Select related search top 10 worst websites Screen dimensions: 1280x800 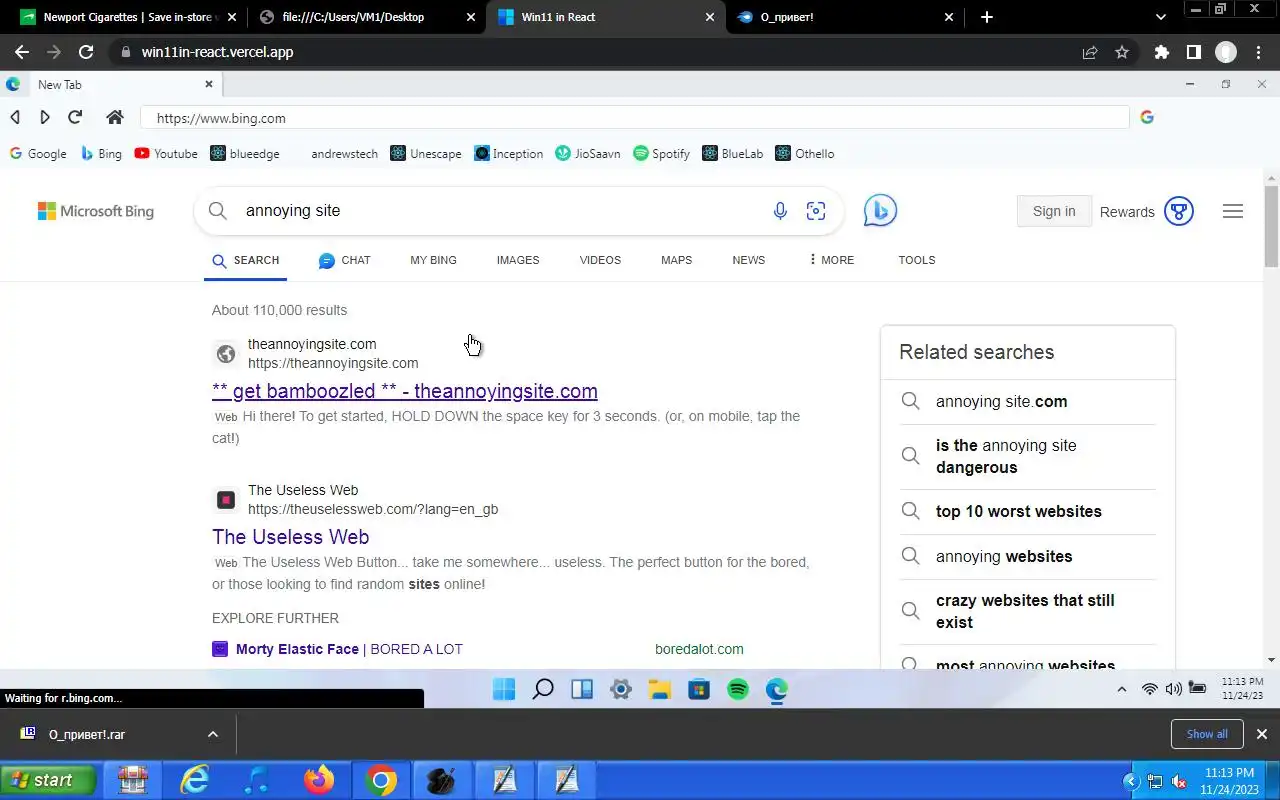point(1019,511)
